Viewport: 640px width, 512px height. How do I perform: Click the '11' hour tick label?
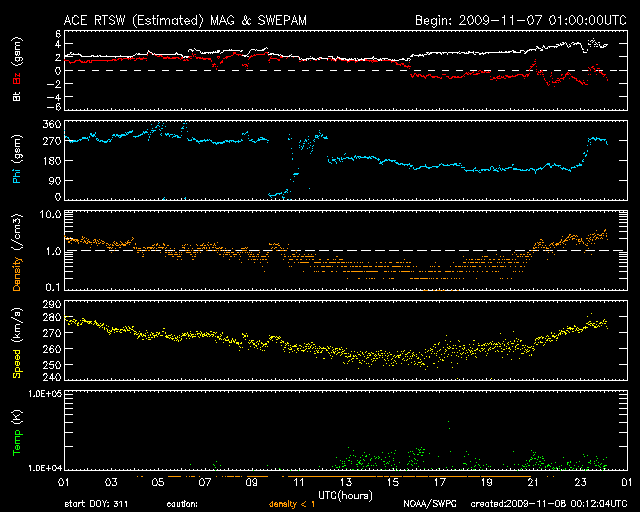pos(299,483)
